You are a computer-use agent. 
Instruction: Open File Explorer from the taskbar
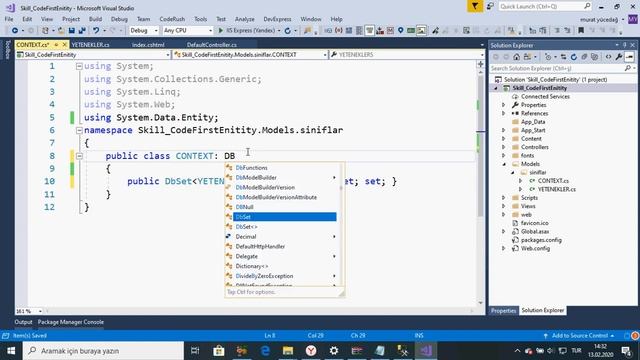288,351
